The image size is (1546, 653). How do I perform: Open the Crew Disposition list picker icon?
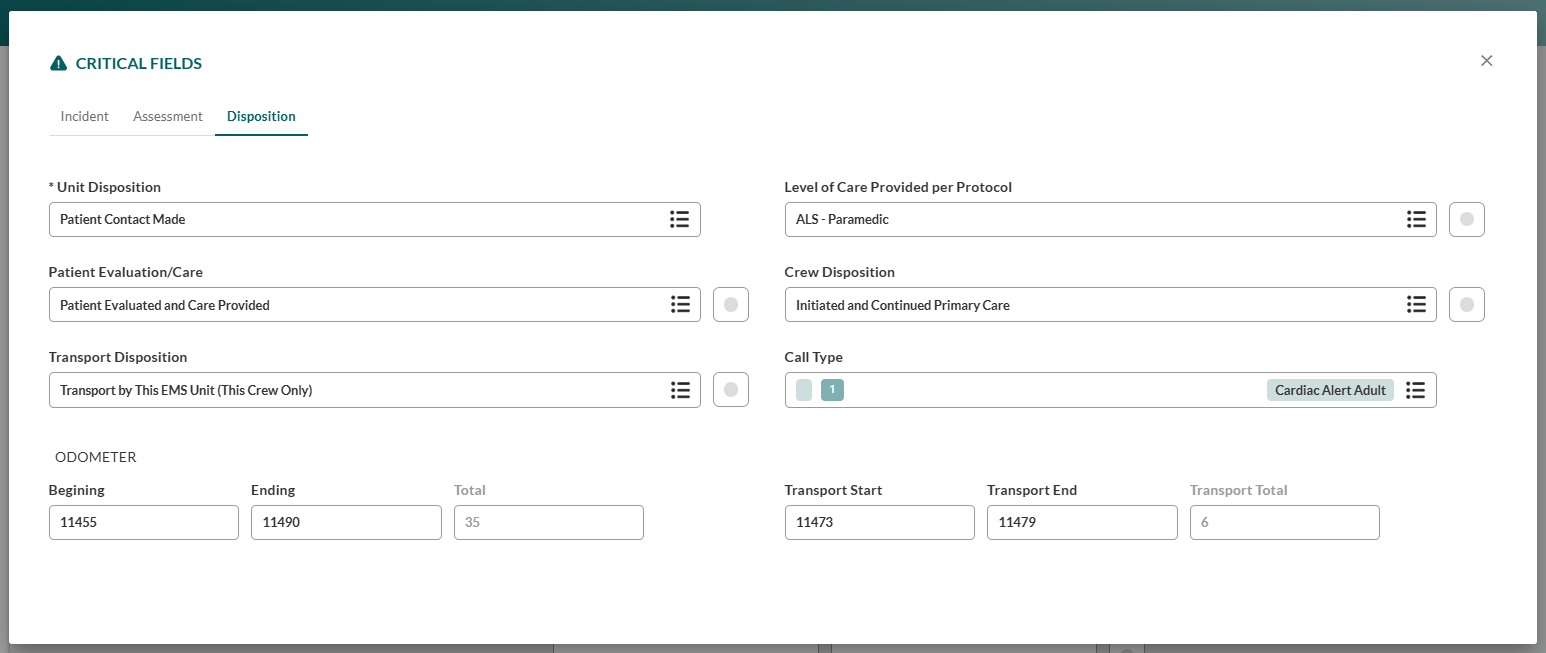click(1416, 304)
